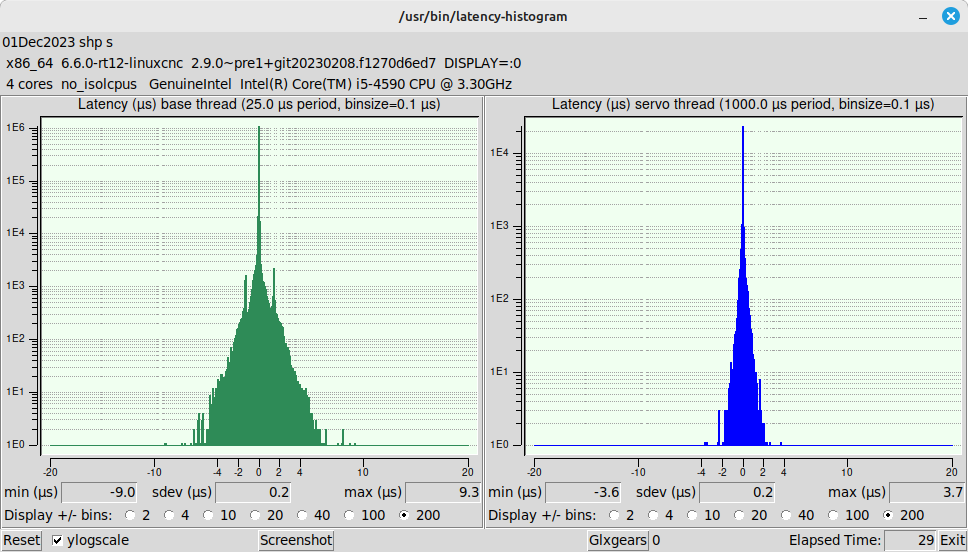Viewport: 968px width, 552px height.
Task: Toggle the ylogscale checkbox
Action: [x=57, y=541]
